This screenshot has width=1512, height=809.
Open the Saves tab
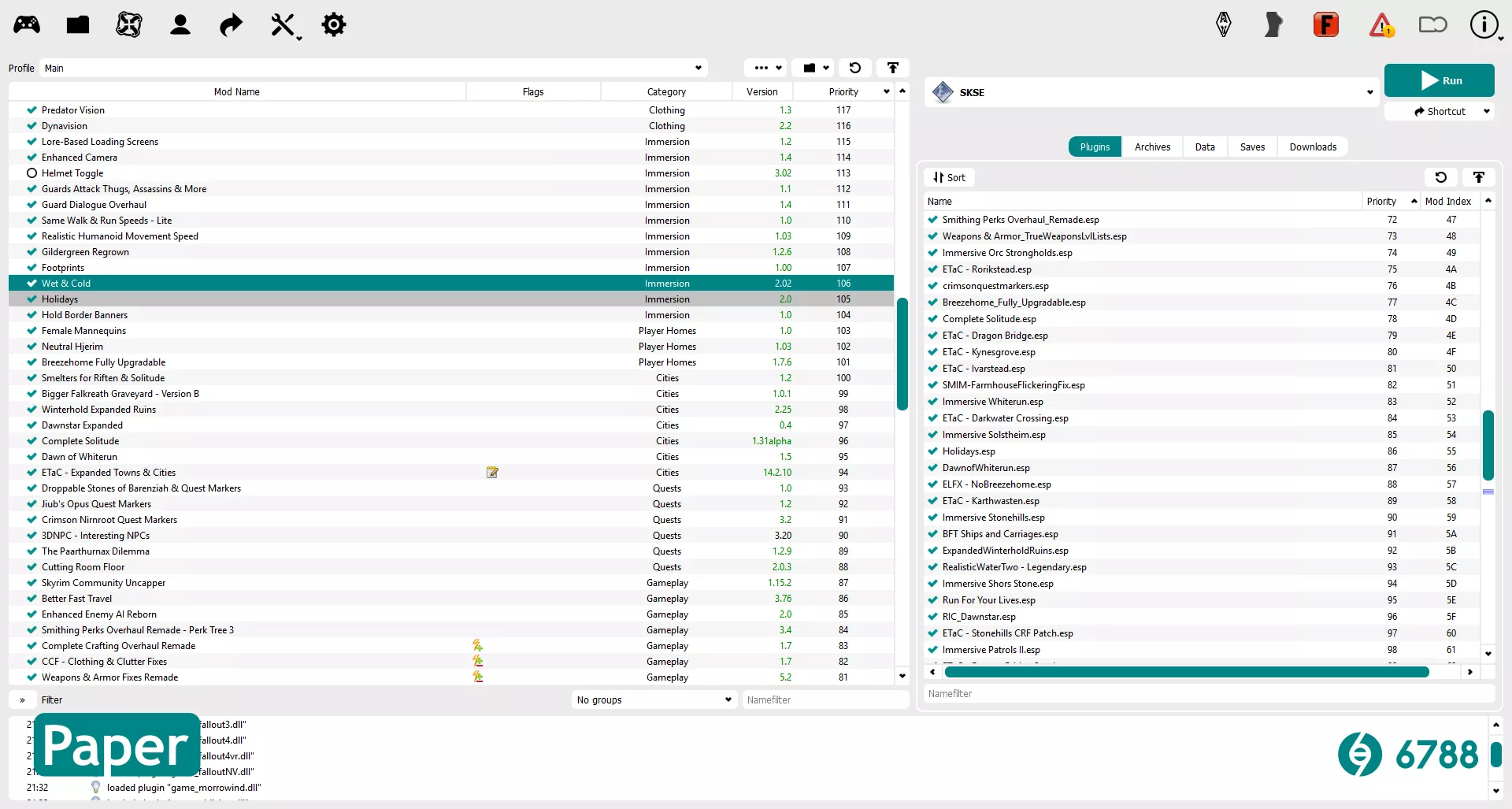(1252, 147)
